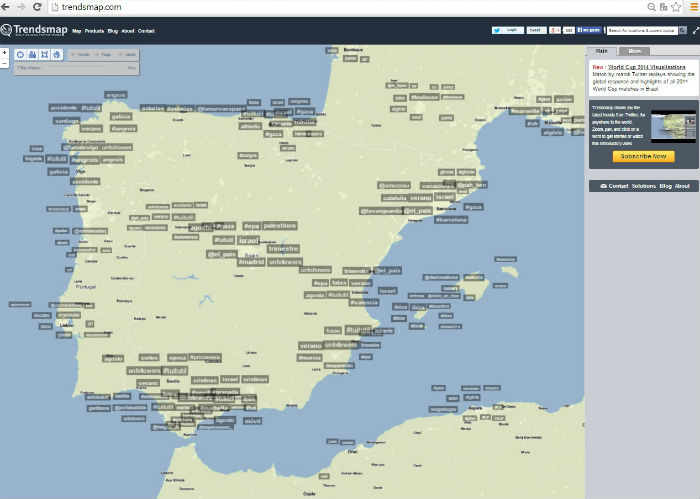The width and height of the screenshot is (700, 499).
Task: Click the Twitter Login button
Action: click(507, 31)
